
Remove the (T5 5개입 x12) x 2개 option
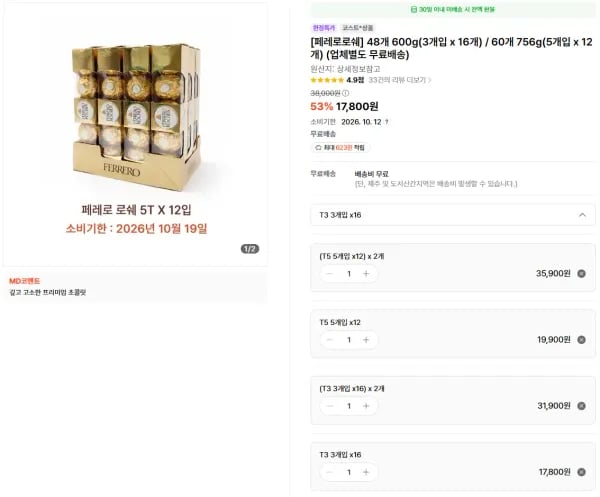[x=581, y=274]
